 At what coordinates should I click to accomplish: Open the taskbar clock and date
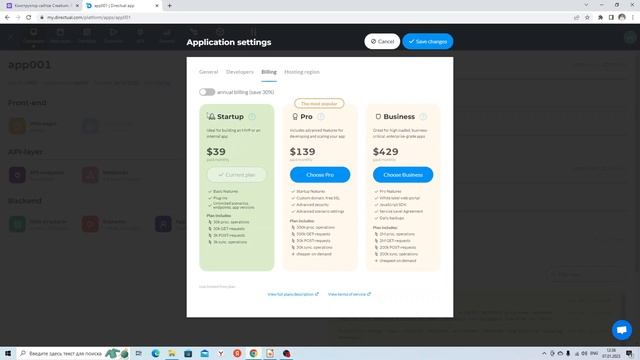611,353
